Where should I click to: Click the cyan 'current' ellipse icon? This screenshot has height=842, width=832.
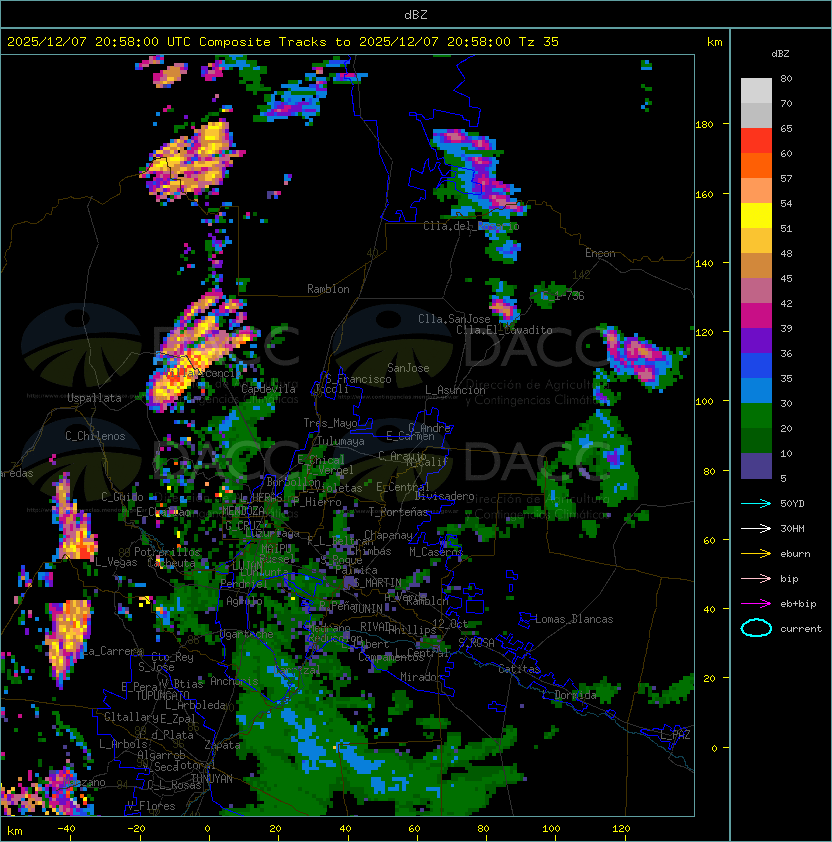[756, 628]
